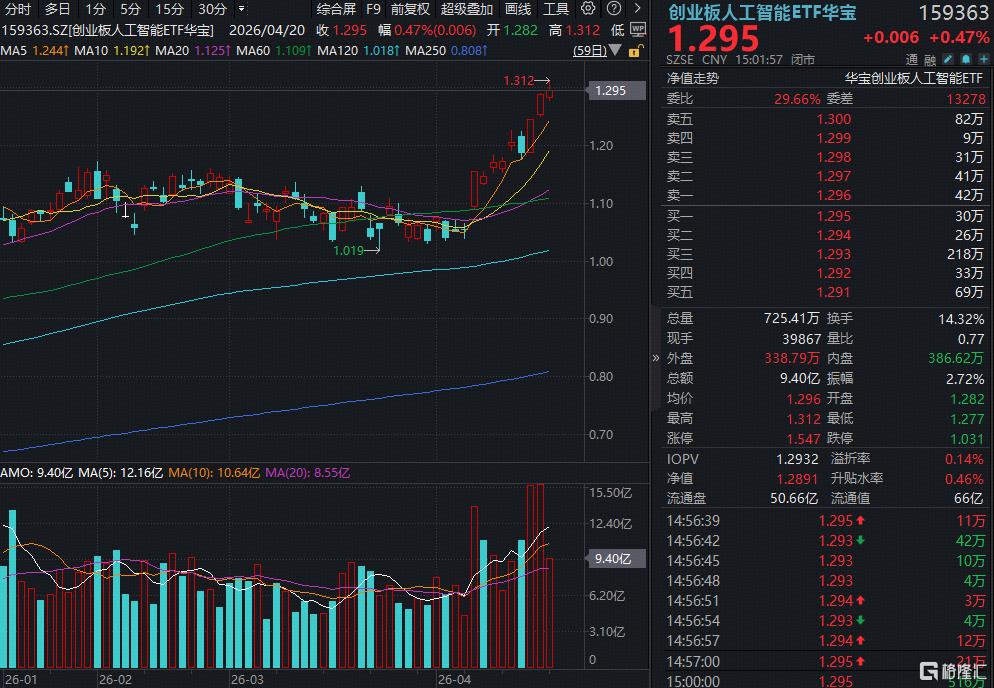Viewport: 994px width, 688px height.
Task: Select the 1分 timeframe tab
Action: 95,9
